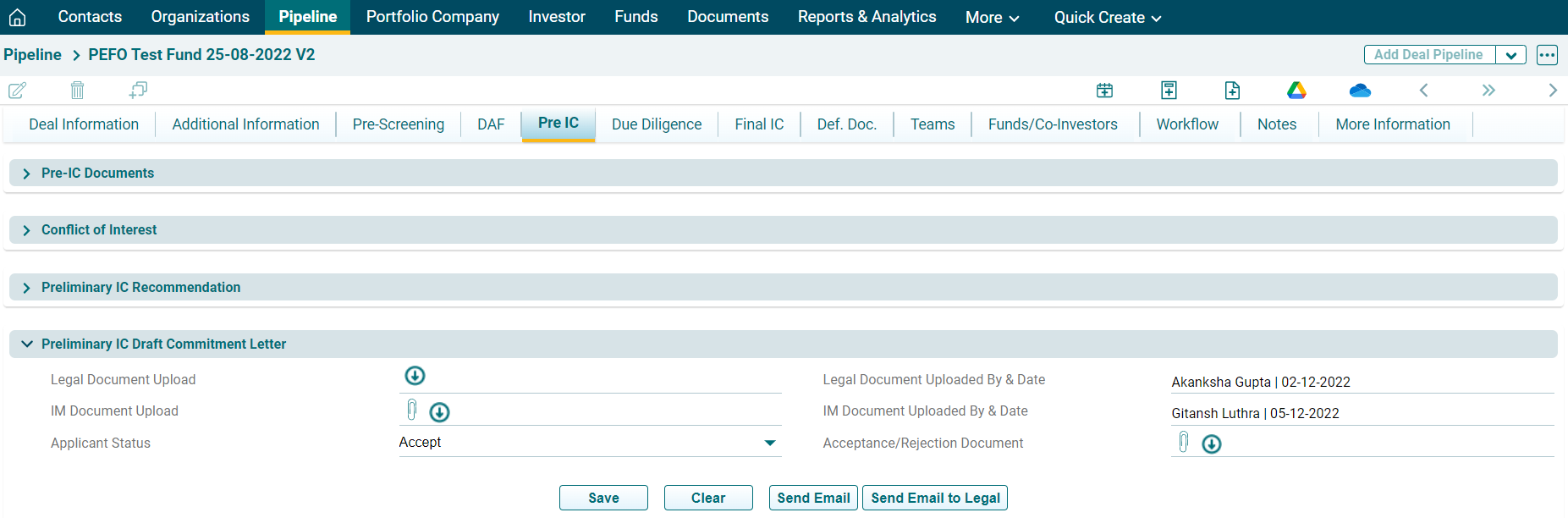Open Add Deal Pipeline dropdown arrow
1568x518 pixels.
click(x=1510, y=56)
